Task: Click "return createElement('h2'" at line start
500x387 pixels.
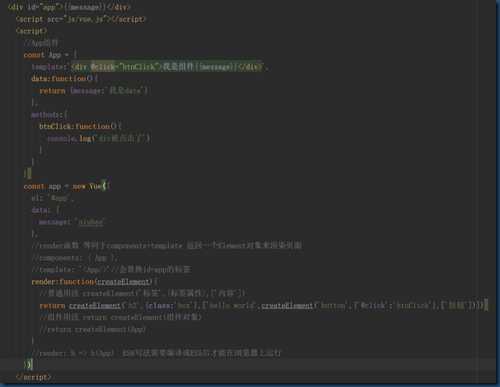Action: (87, 305)
